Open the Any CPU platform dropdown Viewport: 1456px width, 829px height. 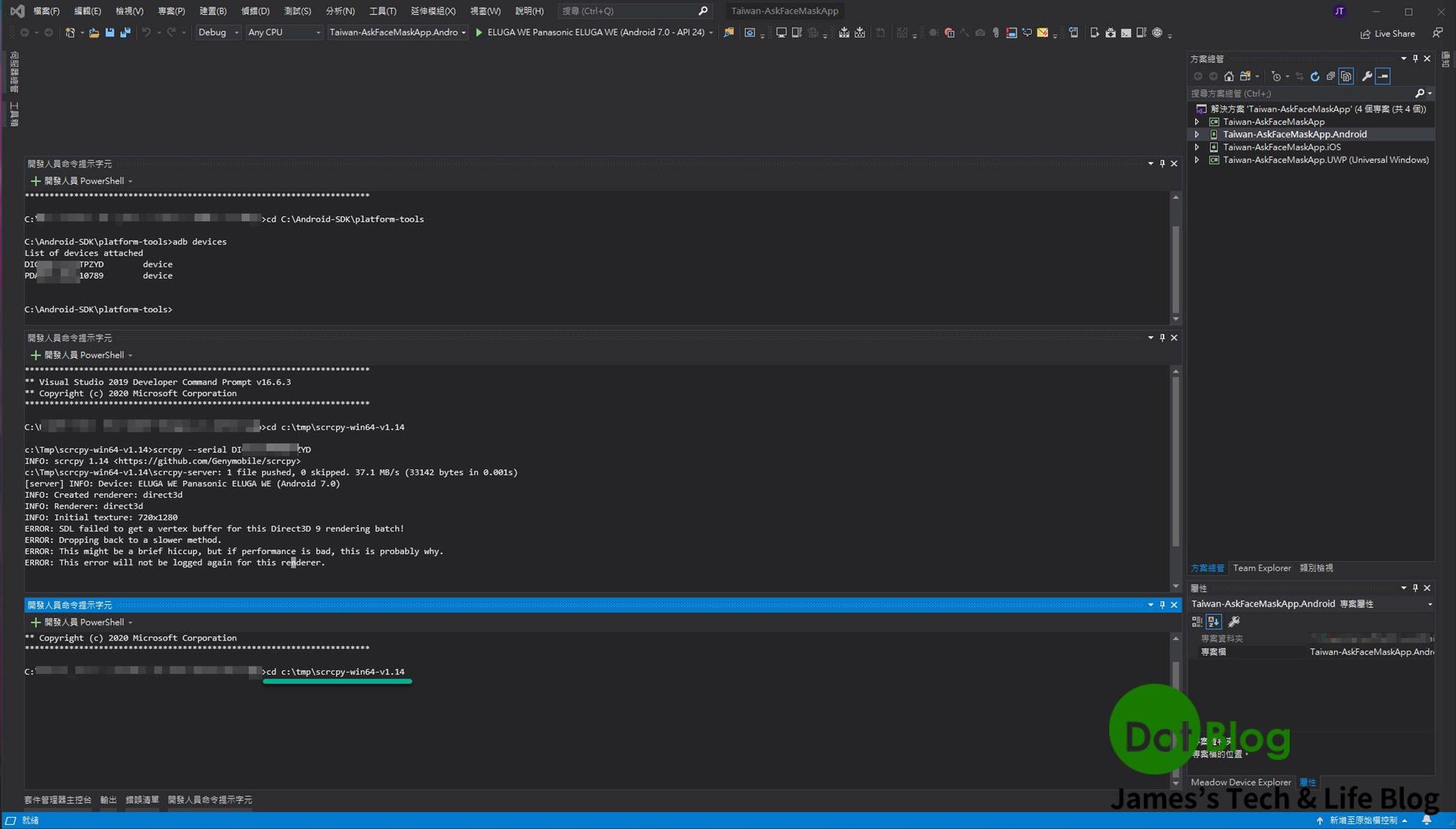coord(284,33)
